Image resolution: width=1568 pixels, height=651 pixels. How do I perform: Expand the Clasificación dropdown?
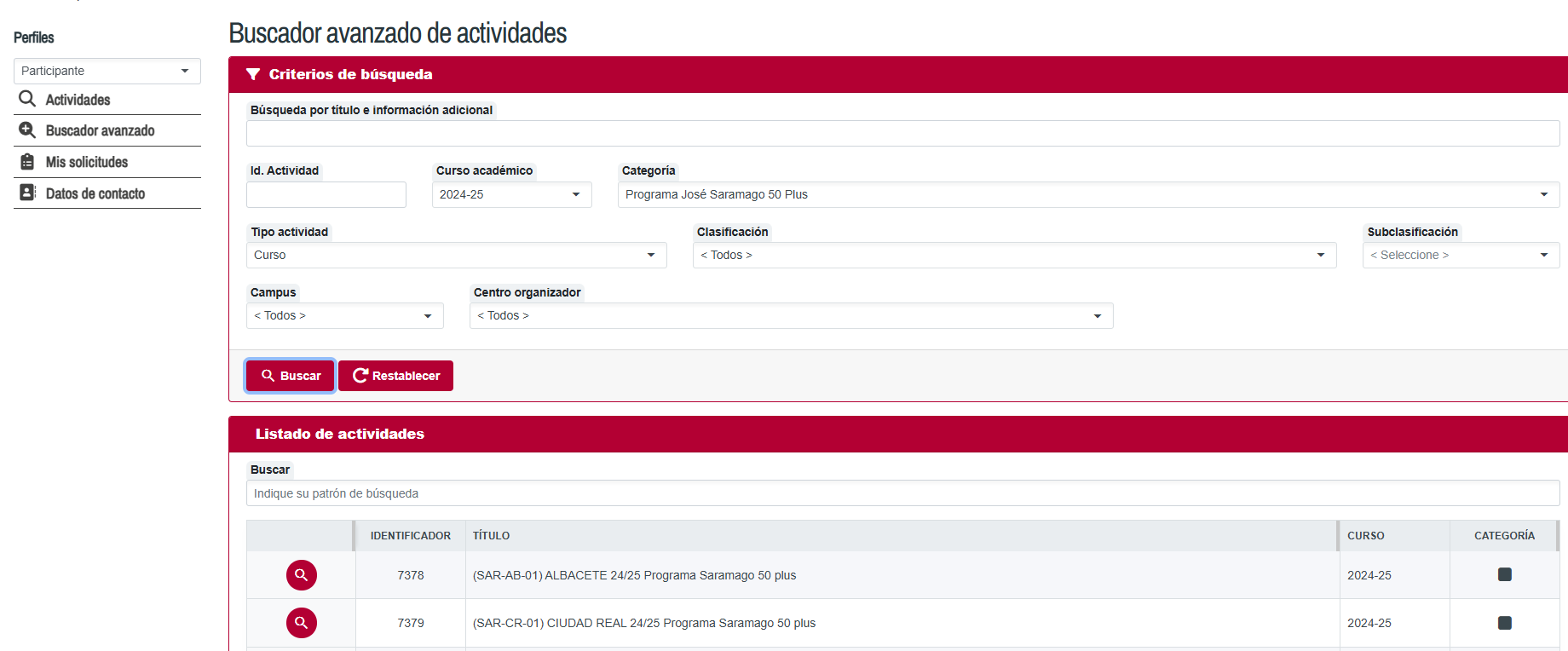[x=1015, y=255]
